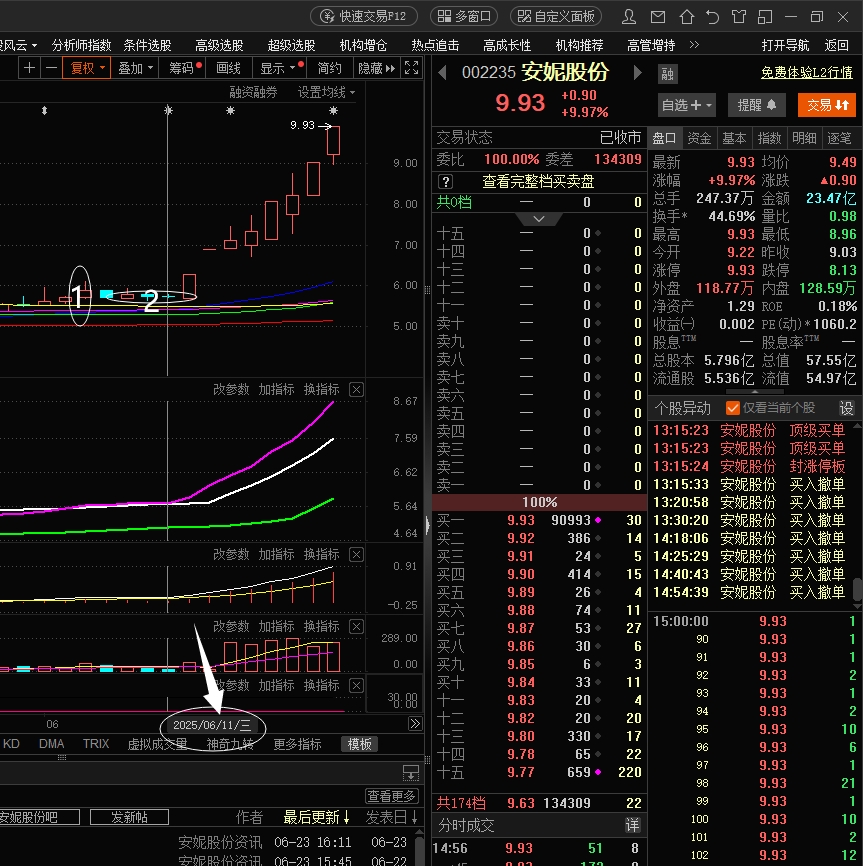
Task: Open 自定义面板 custom panel button
Action: pyautogui.click(x=556, y=17)
